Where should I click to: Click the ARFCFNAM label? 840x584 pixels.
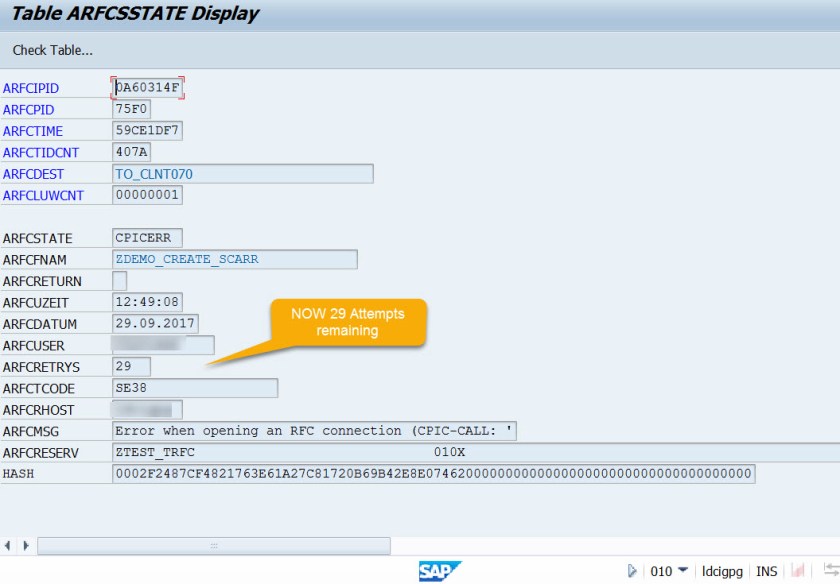pyautogui.click(x=35, y=260)
